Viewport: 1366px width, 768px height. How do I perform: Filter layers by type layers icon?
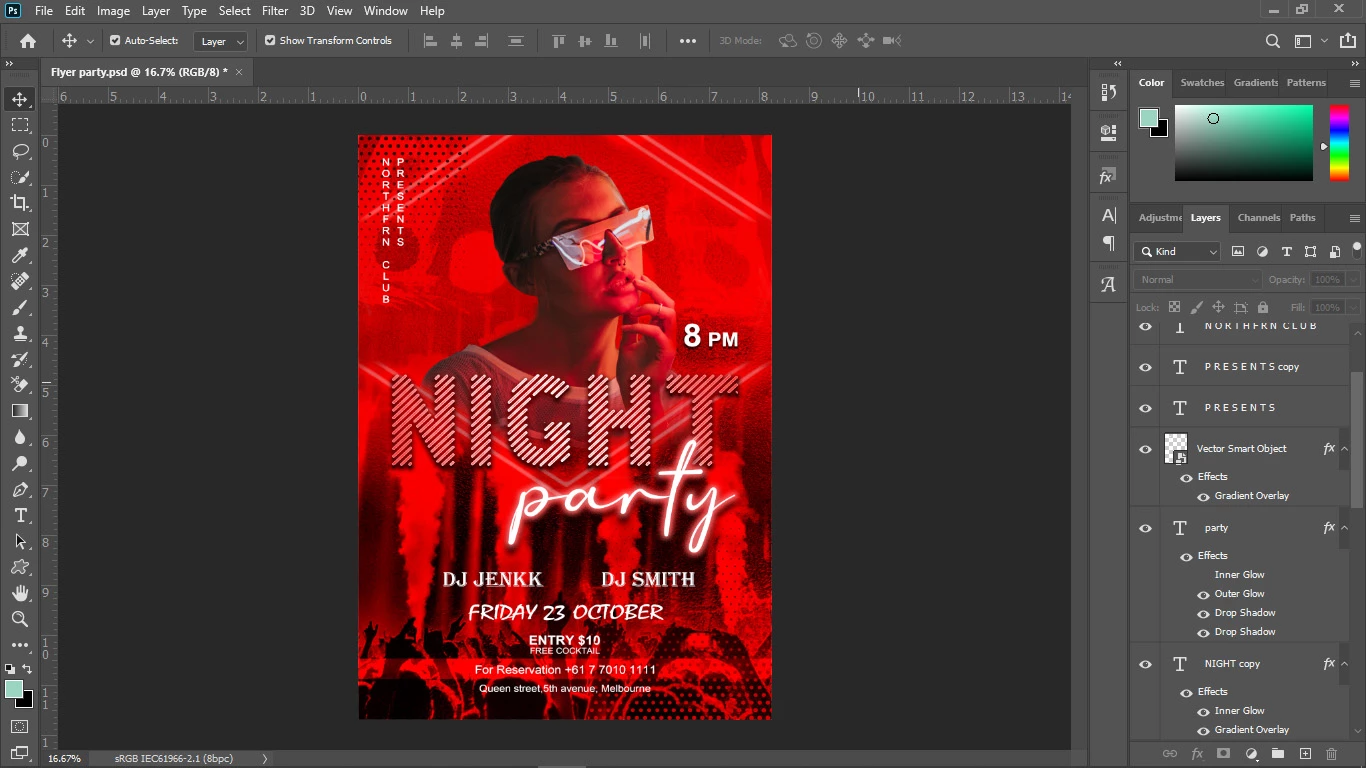point(1286,252)
